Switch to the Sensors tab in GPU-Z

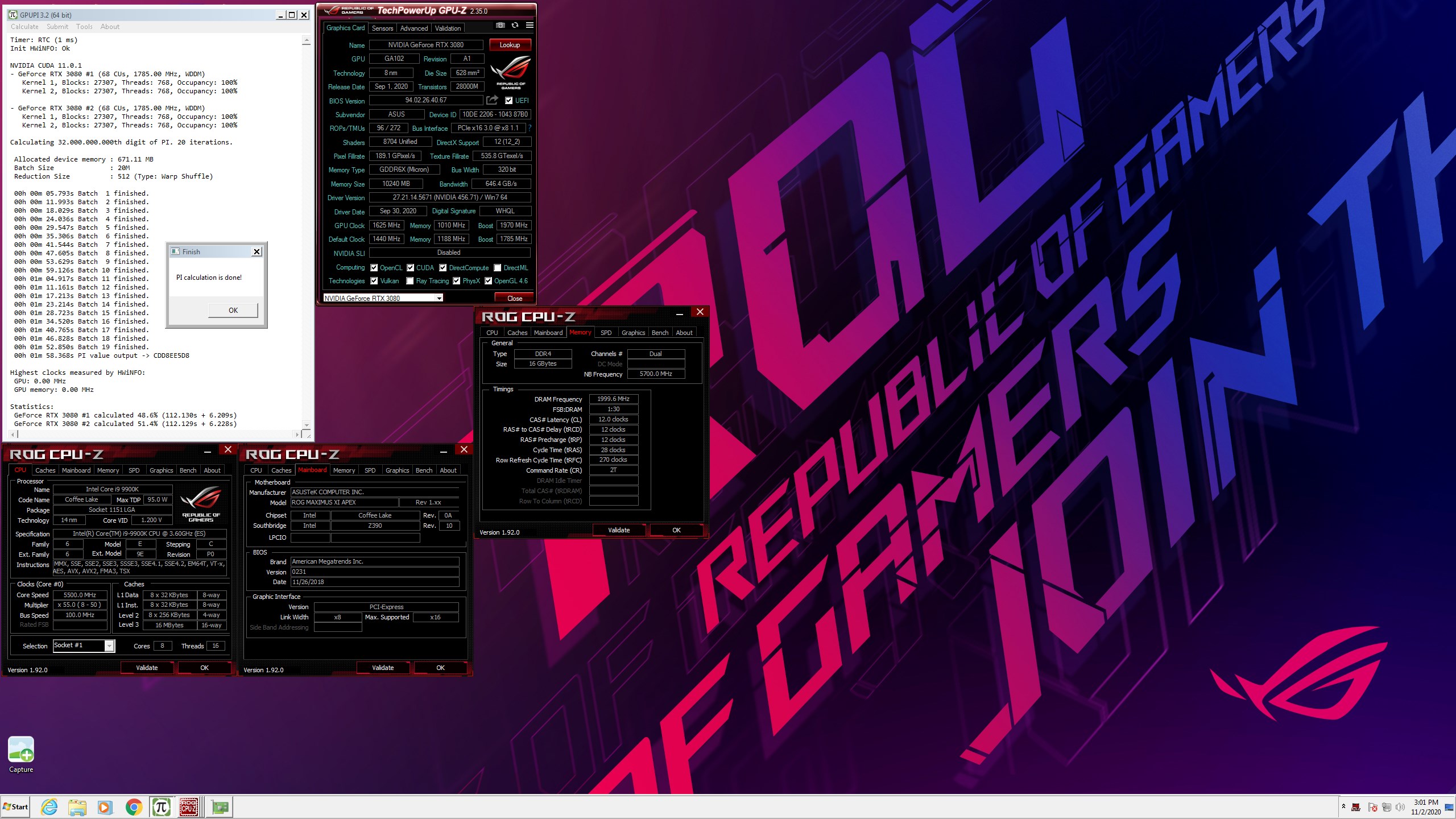[x=382, y=28]
